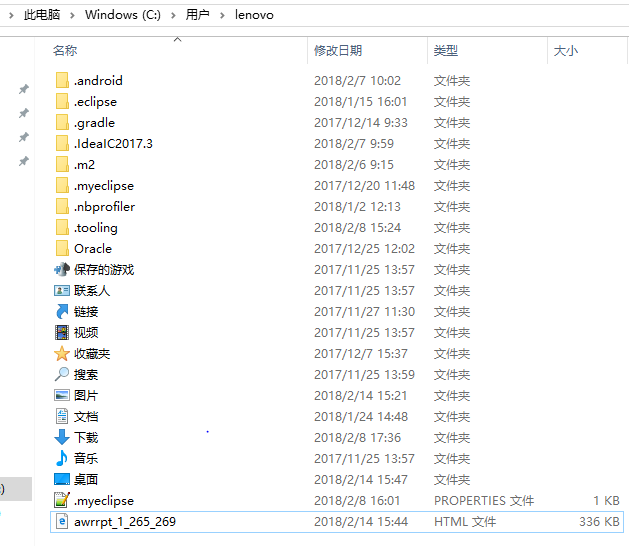Navigate to Windows (C:) breadcrumb
Viewport: 629px width, 546px height.
[x=123, y=15]
